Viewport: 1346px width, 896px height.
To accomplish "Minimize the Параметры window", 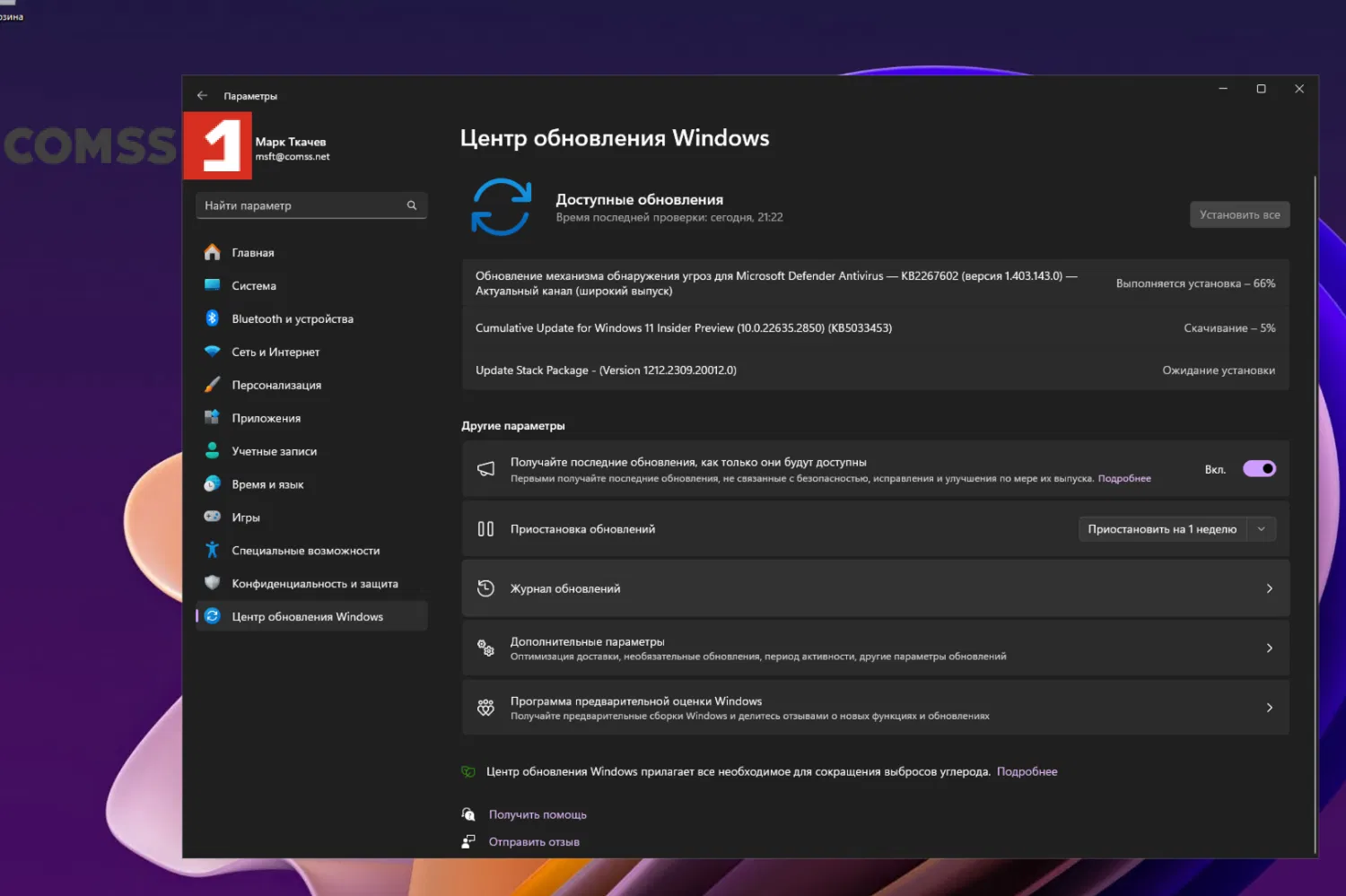I will [1222, 89].
